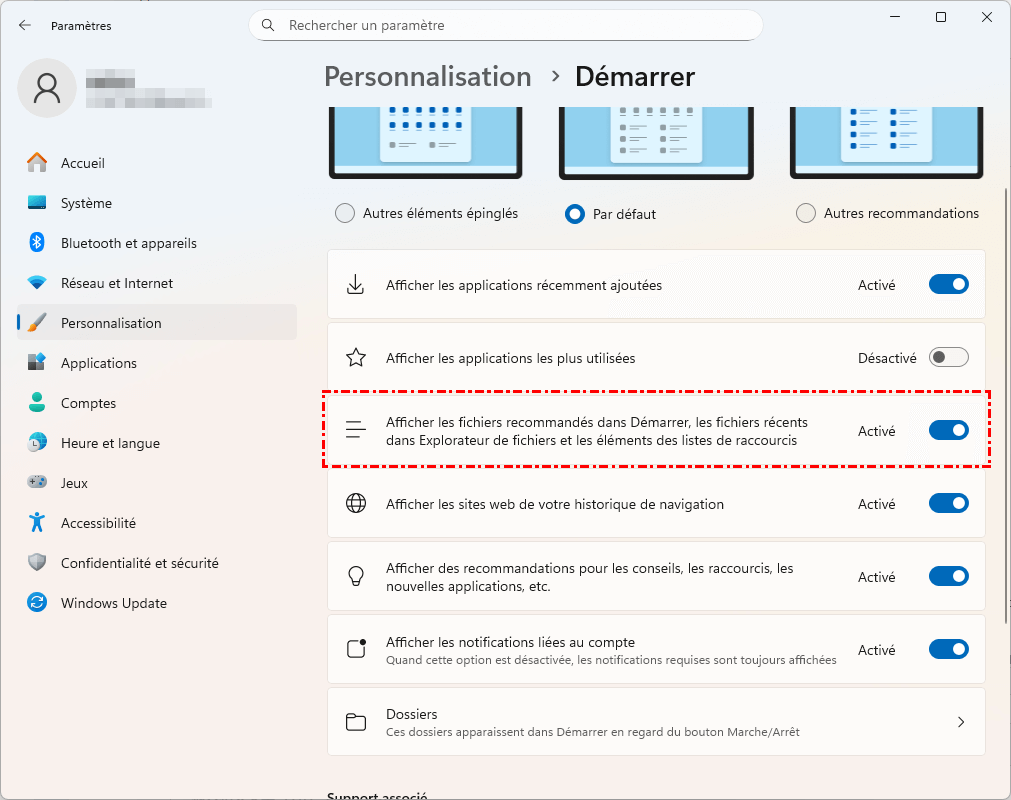Viewport: 1011px width, 800px height.
Task: Click the Jeux gamepad icon
Action: (37, 483)
